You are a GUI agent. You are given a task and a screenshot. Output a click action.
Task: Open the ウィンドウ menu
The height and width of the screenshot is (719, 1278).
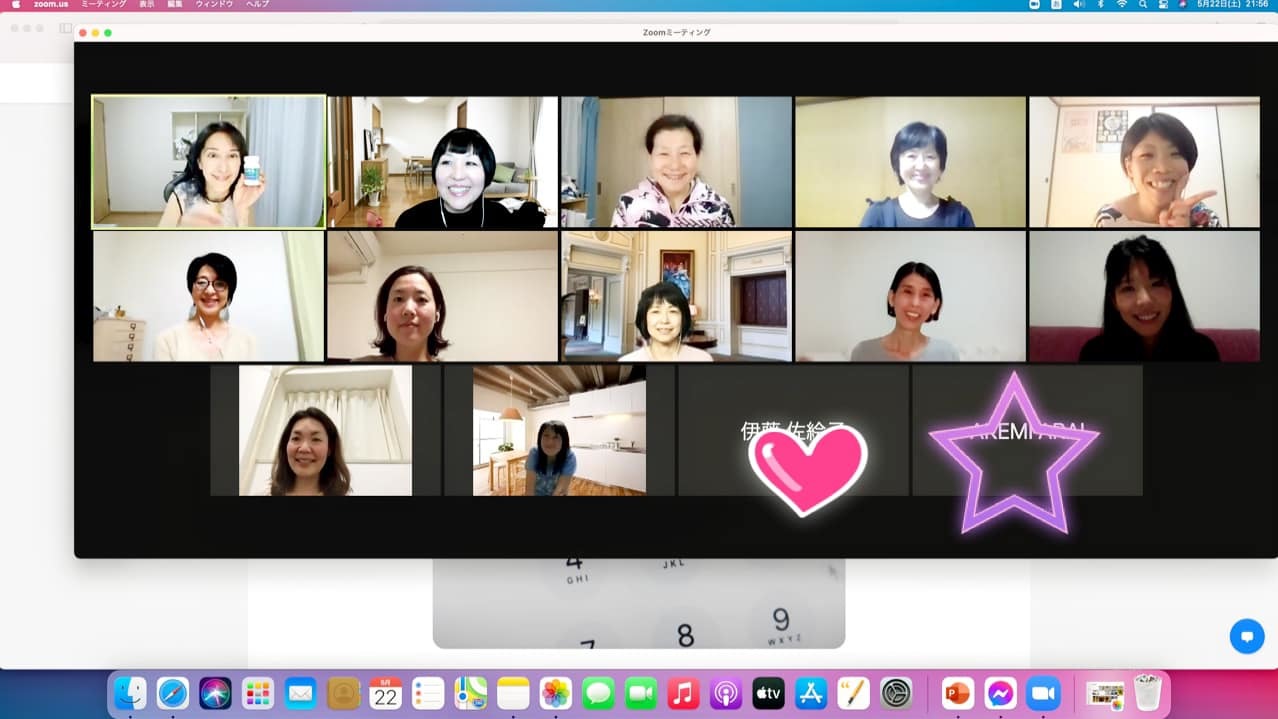click(215, 4)
